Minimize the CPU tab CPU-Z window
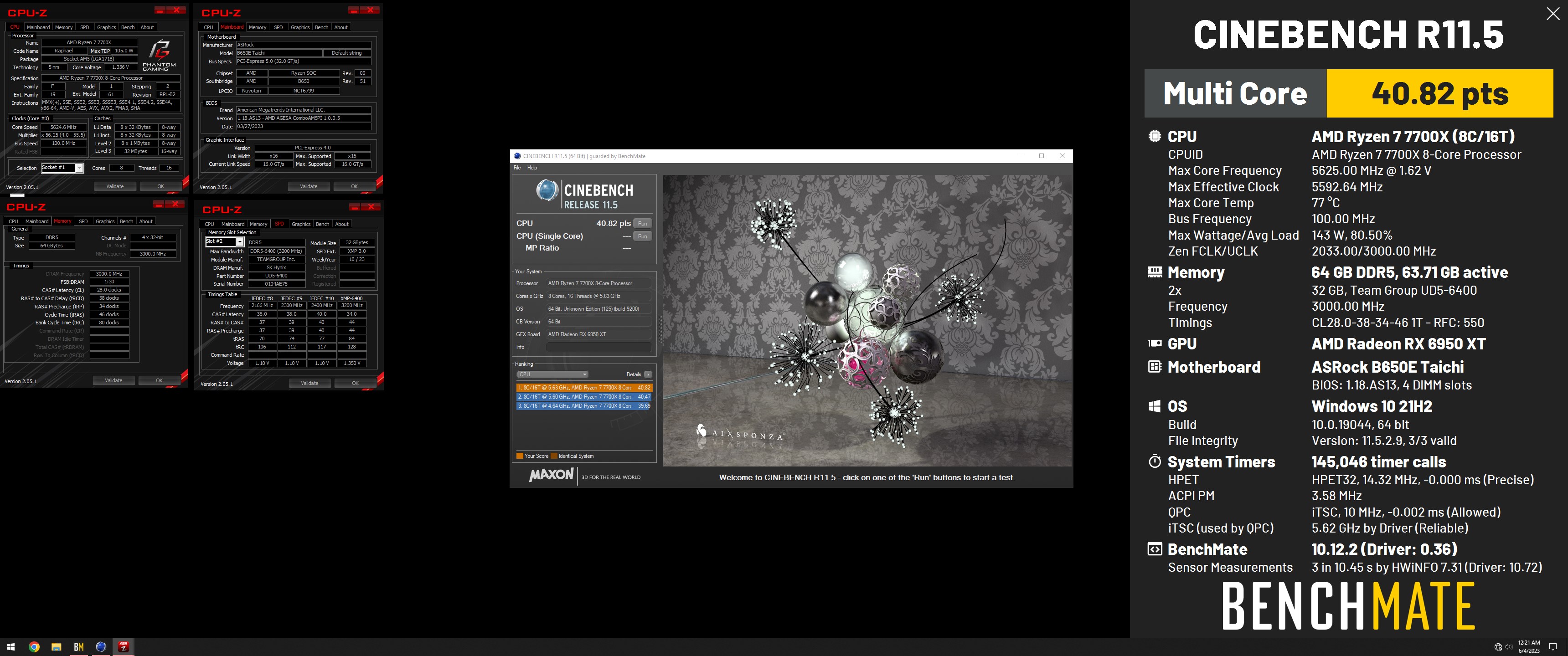 coord(160,10)
